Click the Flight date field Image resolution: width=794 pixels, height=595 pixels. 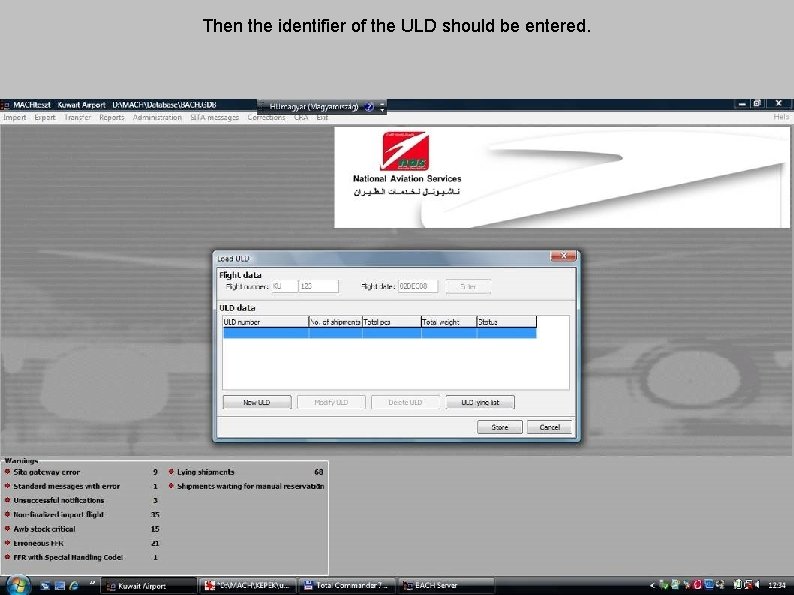tap(418, 287)
